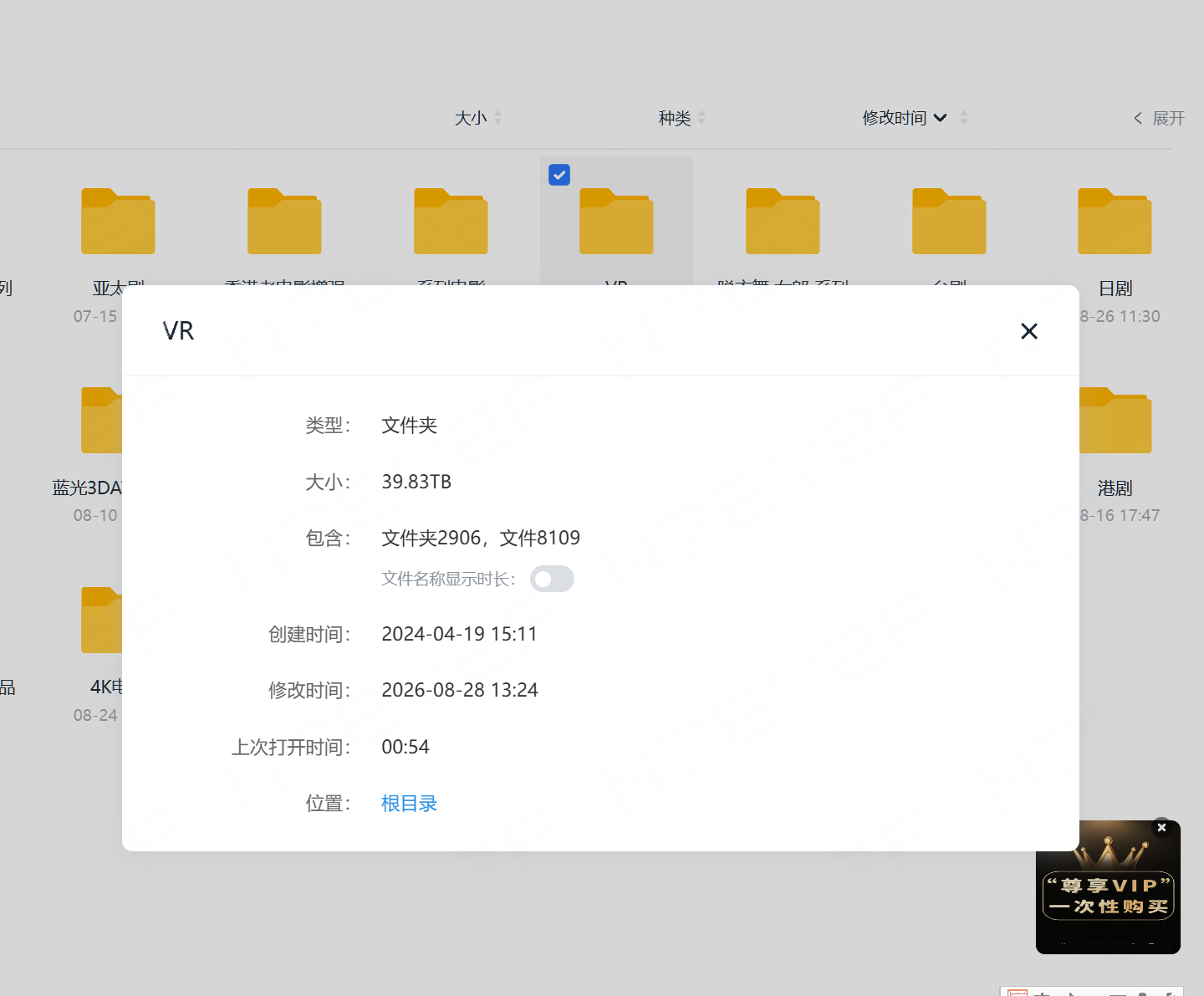Viewport: 1204px width, 996px height.
Task: Click the 39.83TB size value
Action: pos(416,482)
